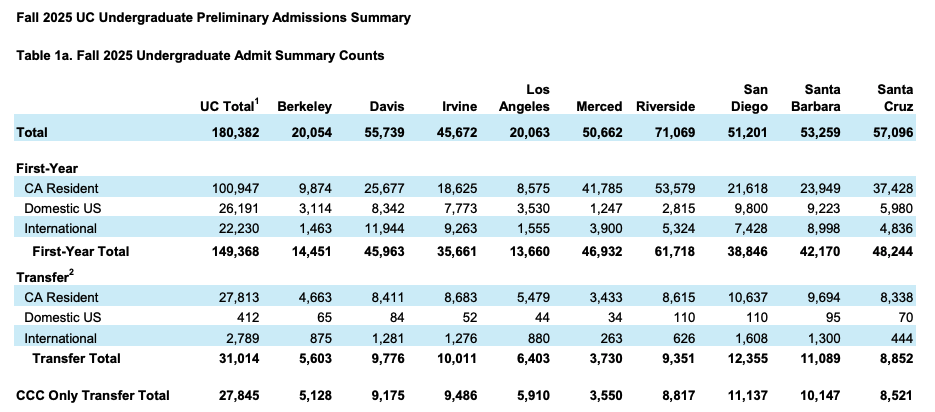The height and width of the screenshot is (412, 935).
Task: Click the First-Year International value 22,230
Action: [x=239, y=228]
